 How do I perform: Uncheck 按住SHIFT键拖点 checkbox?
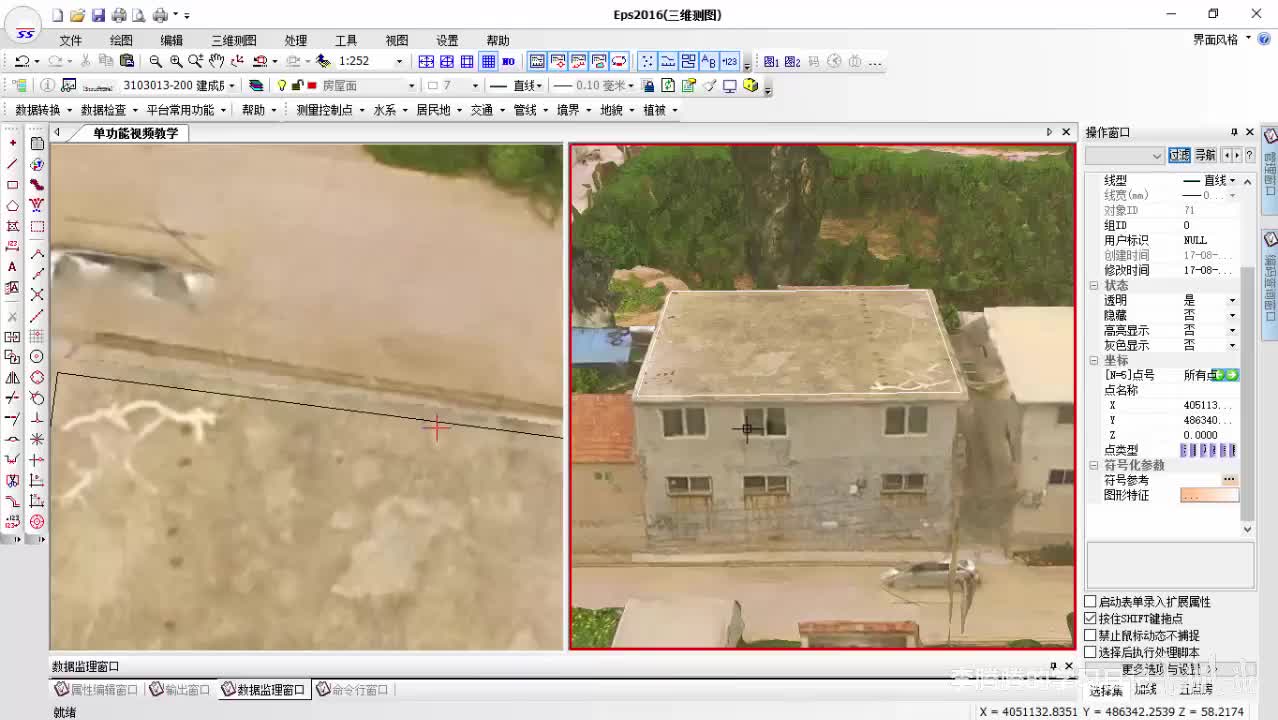point(1090,618)
